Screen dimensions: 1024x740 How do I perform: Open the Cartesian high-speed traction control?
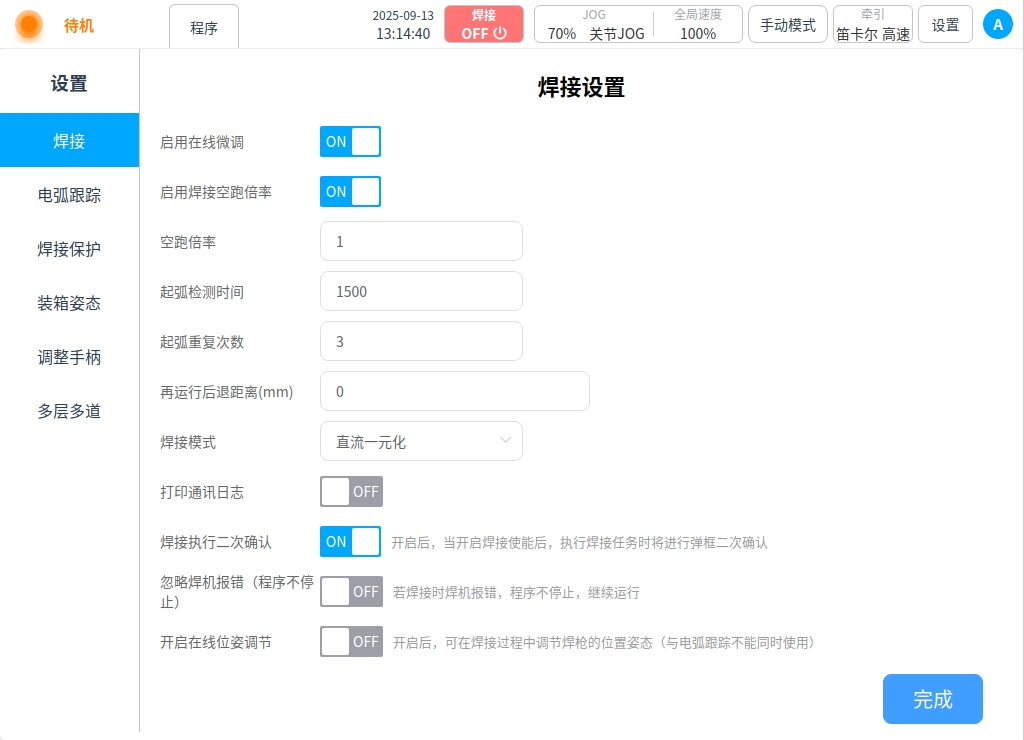pyautogui.click(x=872, y=24)
